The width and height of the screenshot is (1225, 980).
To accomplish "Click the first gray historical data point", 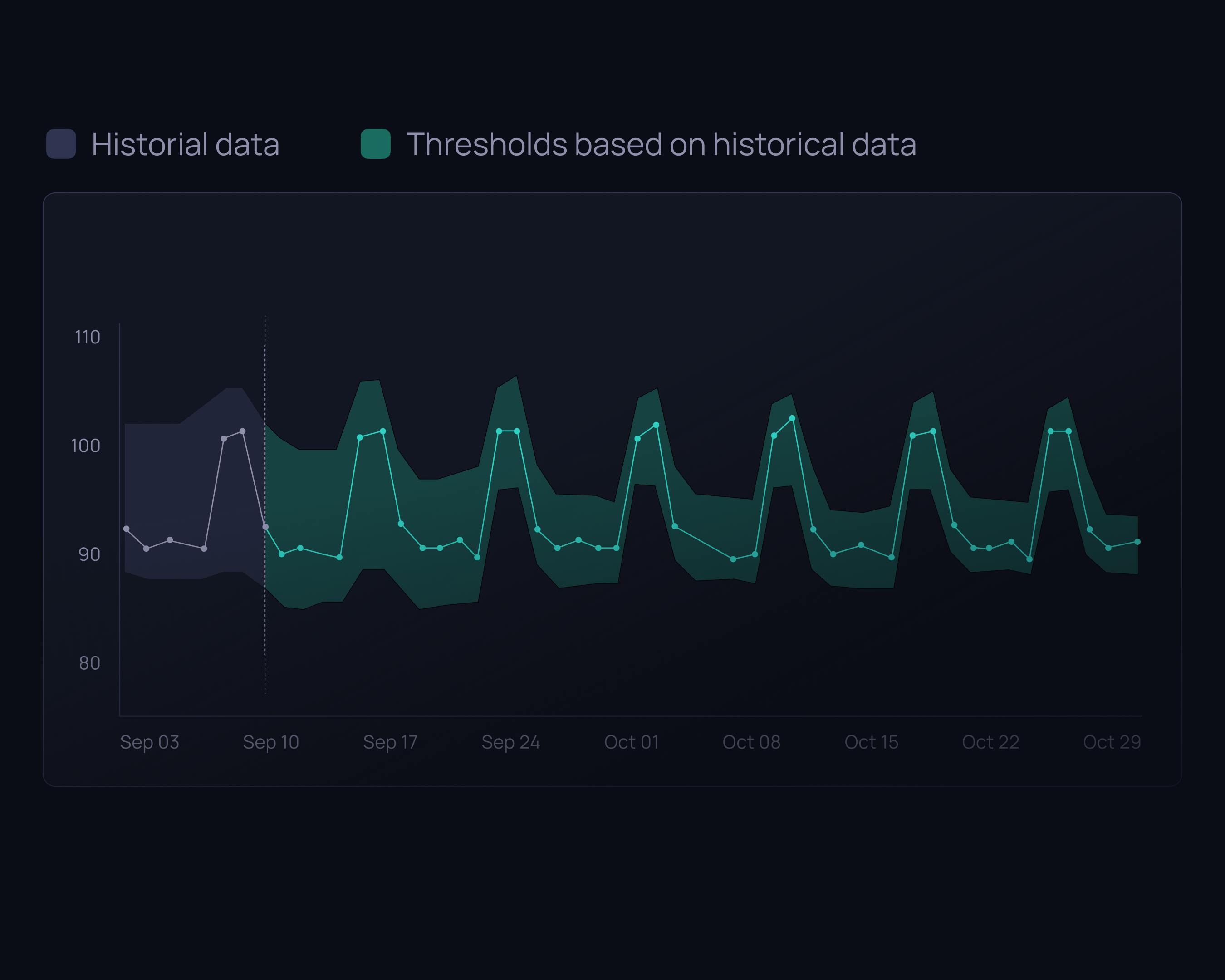I will (x=126, y=529).
